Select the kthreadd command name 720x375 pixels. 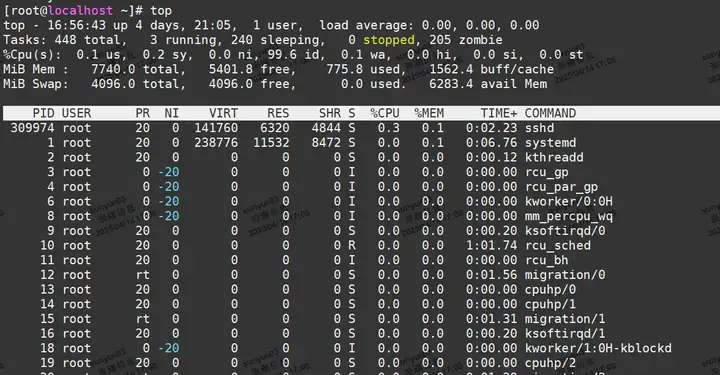pos(554,157)
